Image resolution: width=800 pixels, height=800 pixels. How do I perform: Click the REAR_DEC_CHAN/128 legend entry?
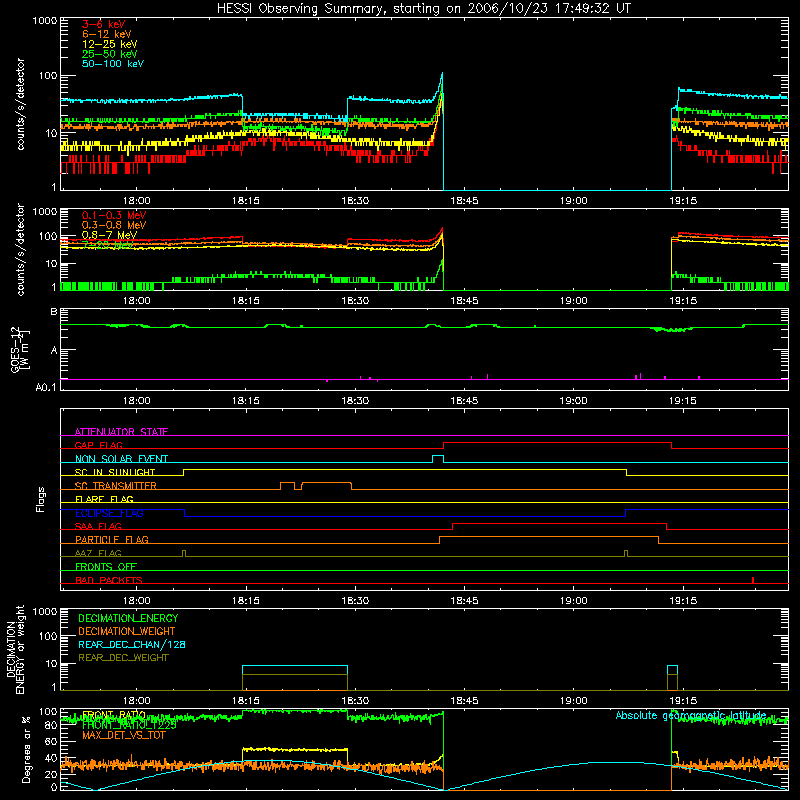coord(132,644)
